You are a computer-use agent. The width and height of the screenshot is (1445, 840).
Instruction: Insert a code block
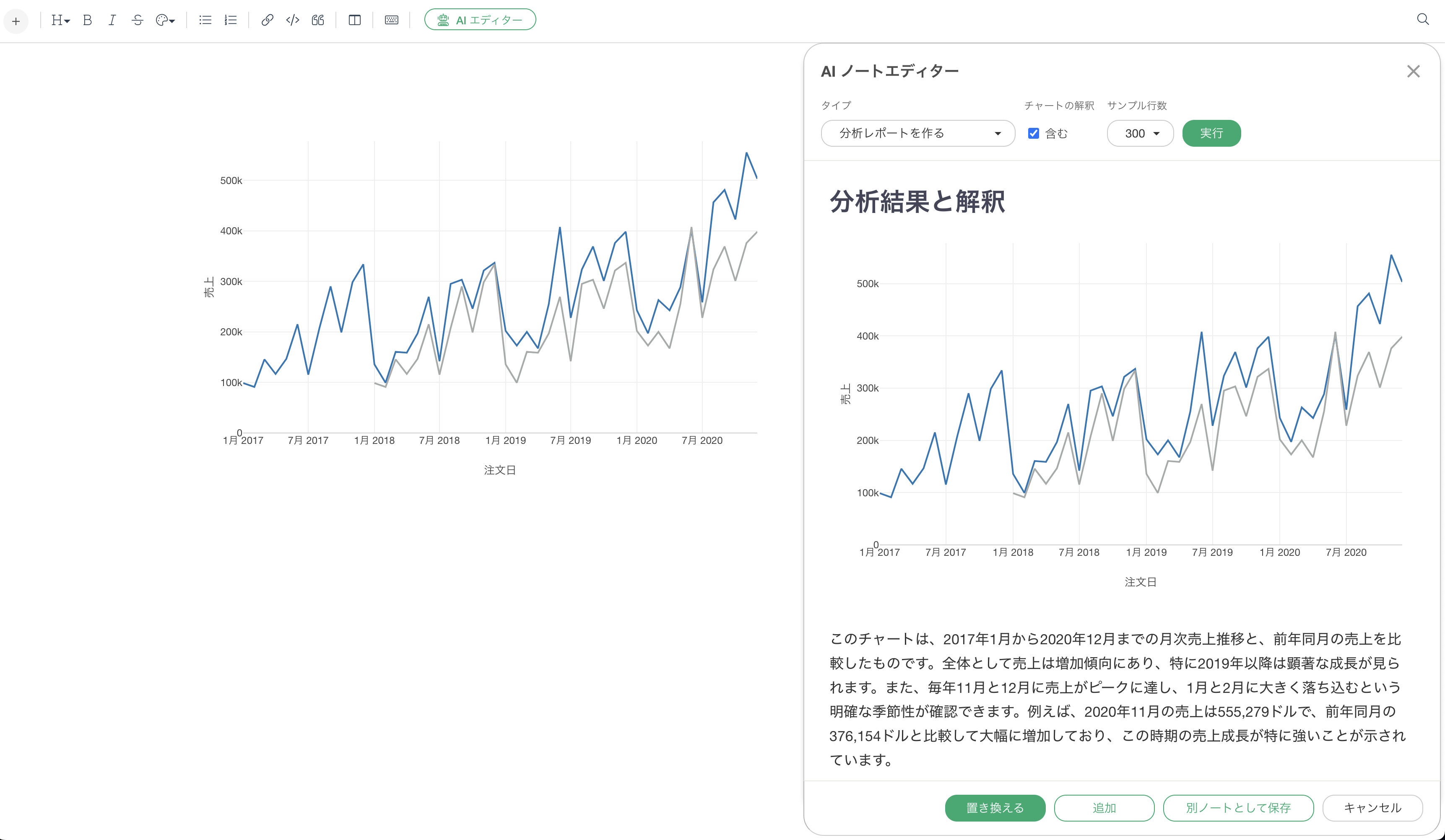pyautogui.click(x=292, y=21)
